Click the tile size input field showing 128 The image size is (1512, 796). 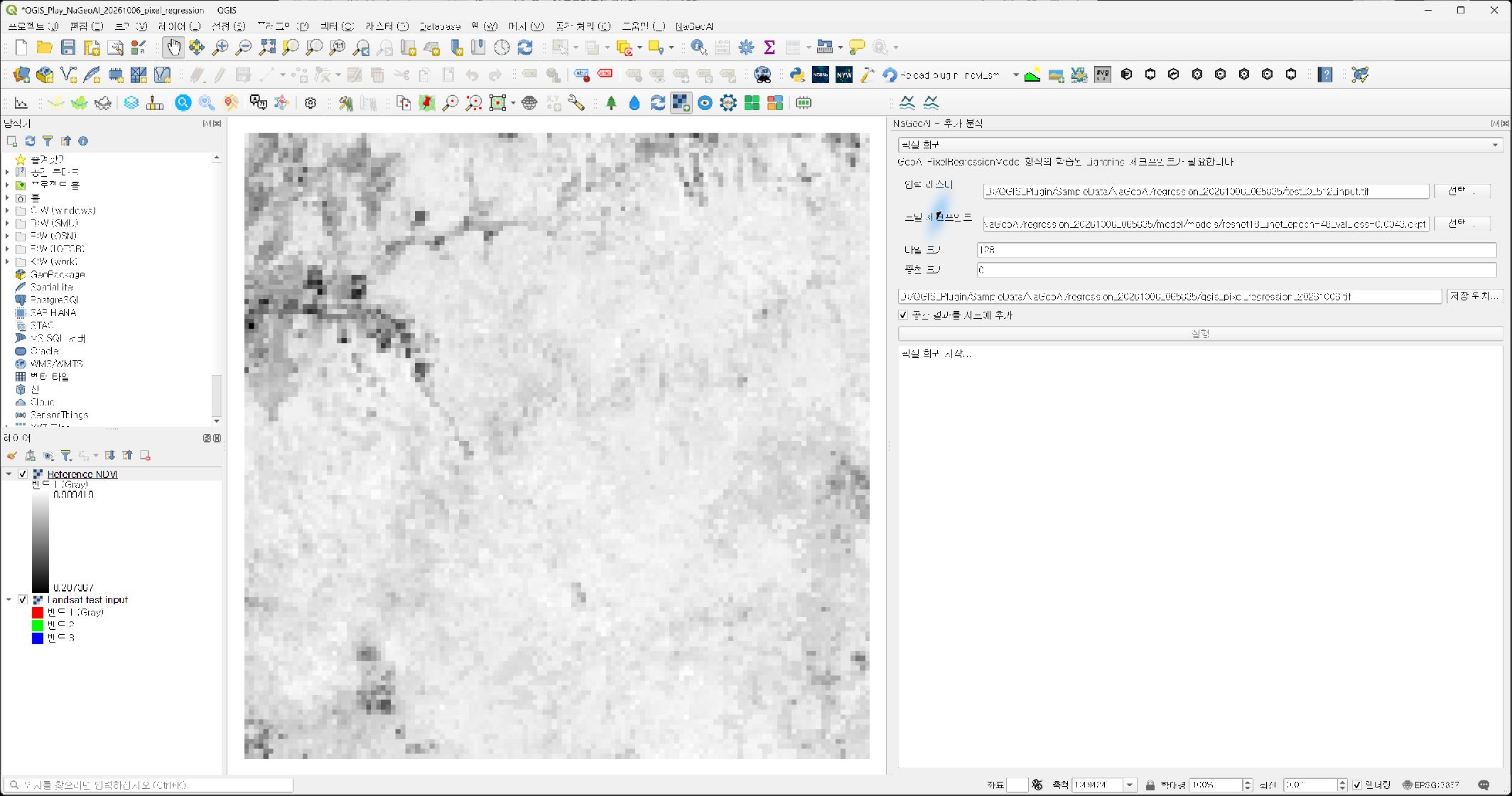coord(1236,250)
